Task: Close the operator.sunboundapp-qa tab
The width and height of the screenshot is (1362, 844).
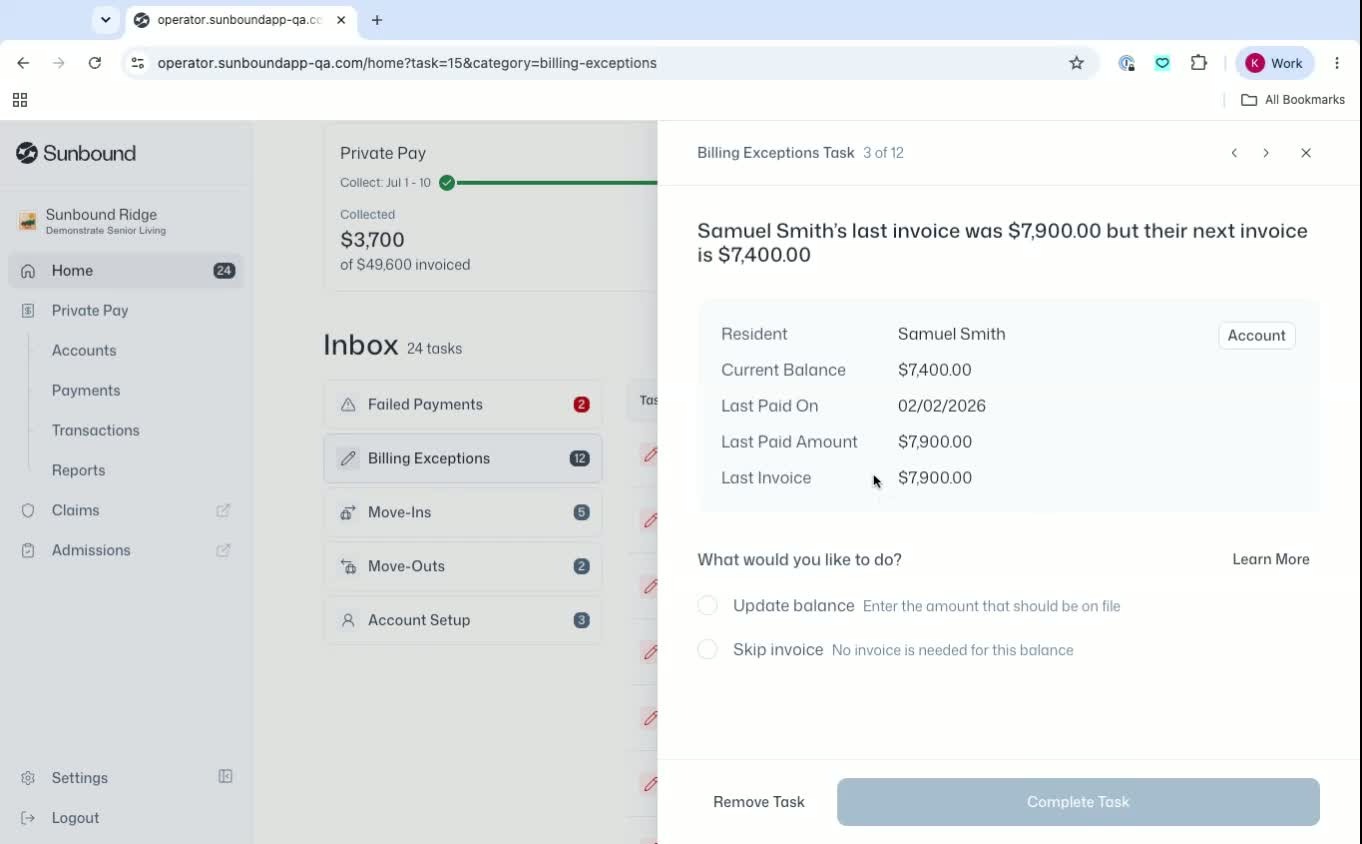Action: pyautogui.click(x=341, y=20)
